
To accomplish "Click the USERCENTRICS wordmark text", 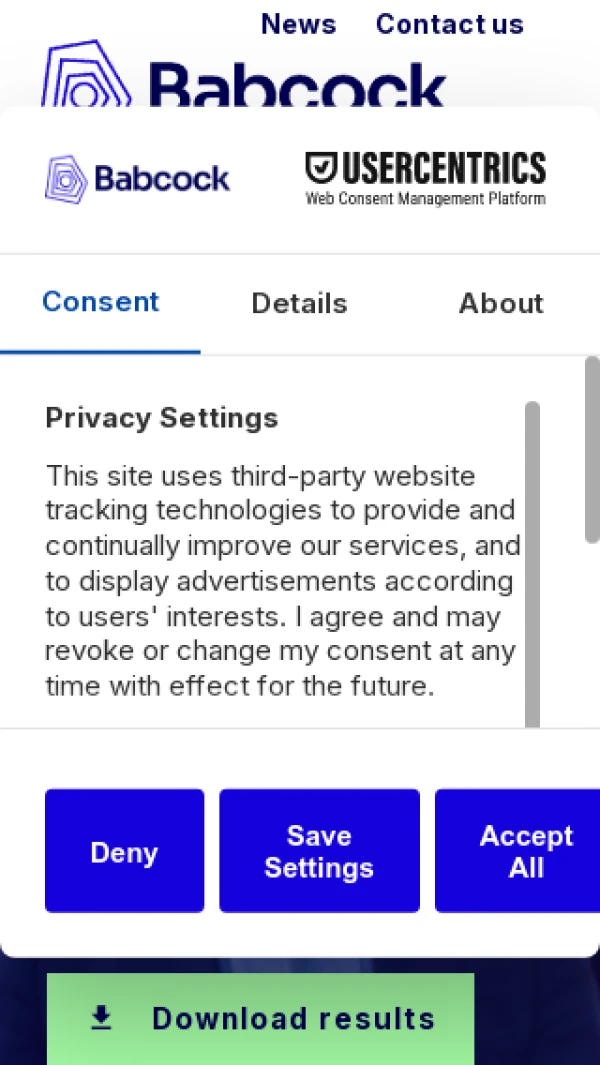I will pos(443,167).
